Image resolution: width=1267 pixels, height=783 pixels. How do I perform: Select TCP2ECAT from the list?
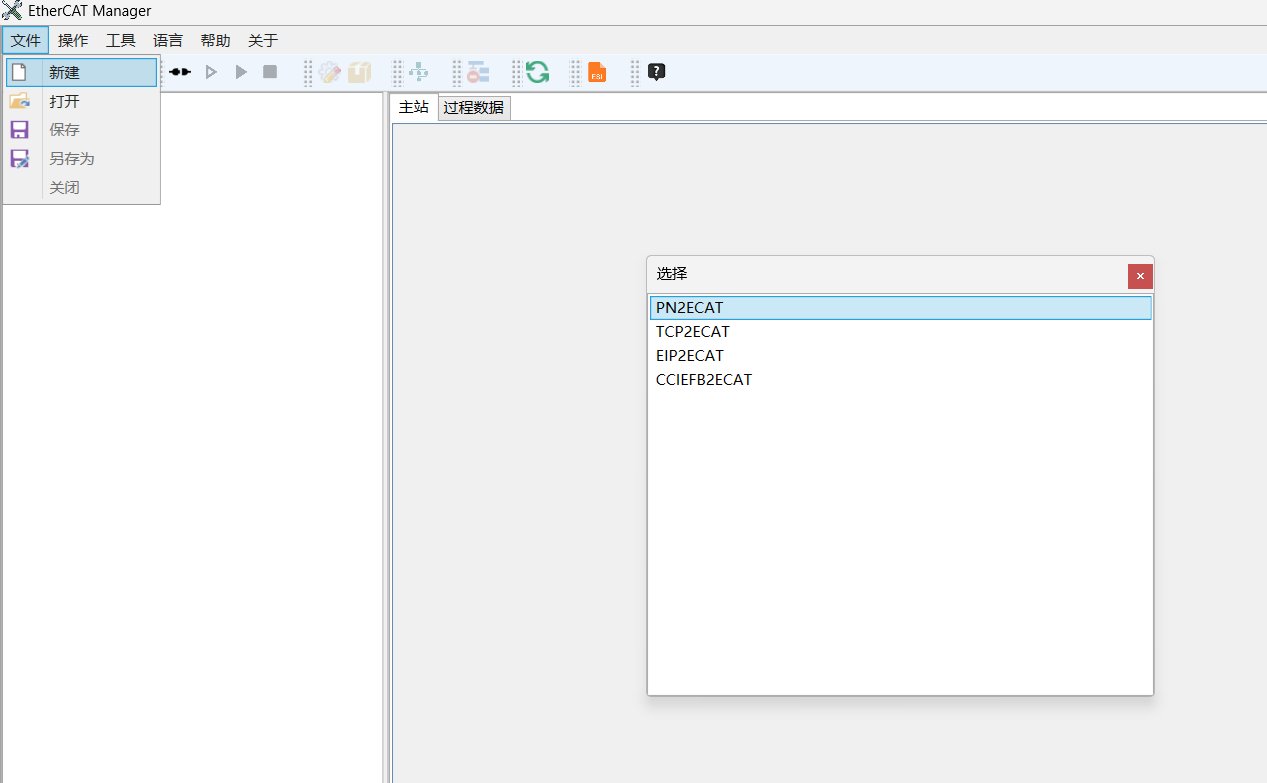693,332
